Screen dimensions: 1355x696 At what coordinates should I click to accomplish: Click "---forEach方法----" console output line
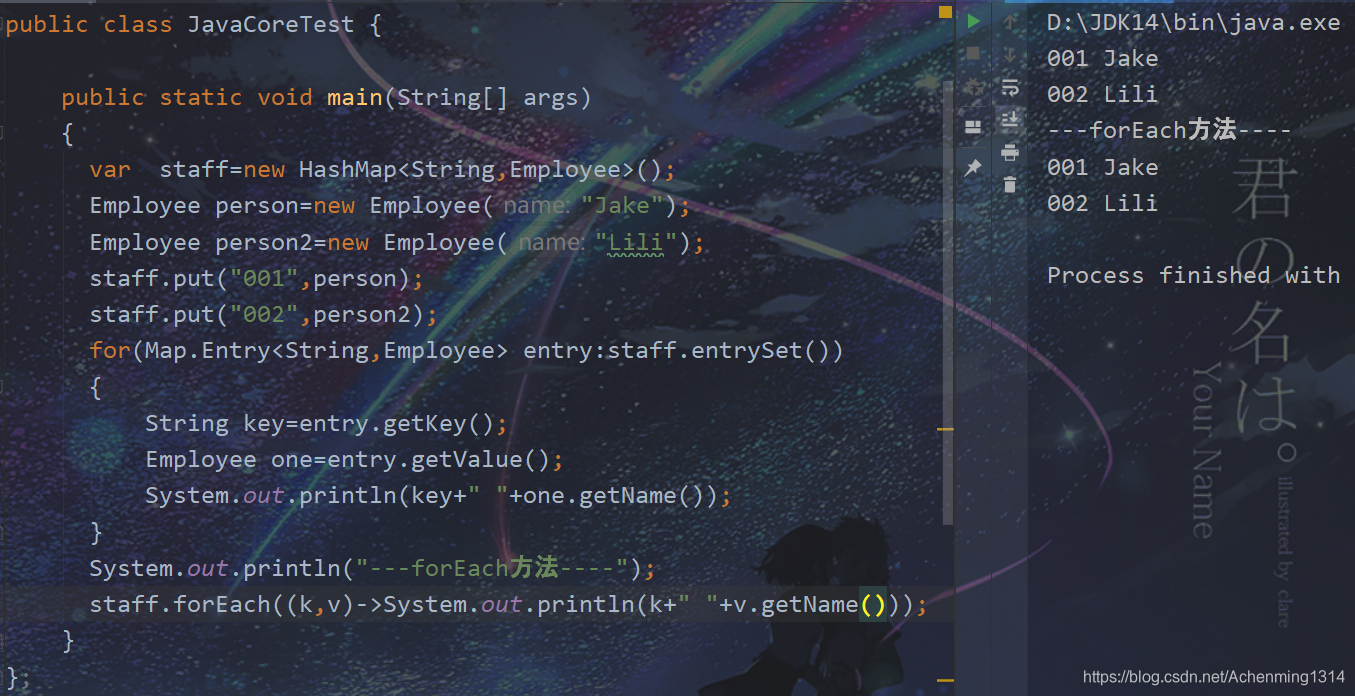pyautogui.click(x=1170, y=130)
